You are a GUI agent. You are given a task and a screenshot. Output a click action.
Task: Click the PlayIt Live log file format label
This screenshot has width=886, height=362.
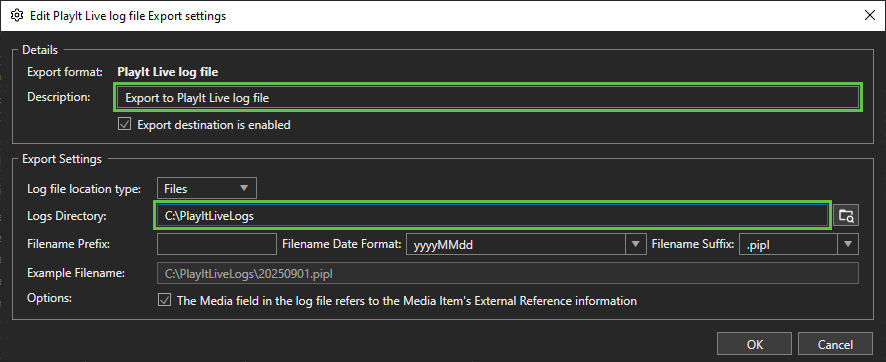tap(167, 72)
